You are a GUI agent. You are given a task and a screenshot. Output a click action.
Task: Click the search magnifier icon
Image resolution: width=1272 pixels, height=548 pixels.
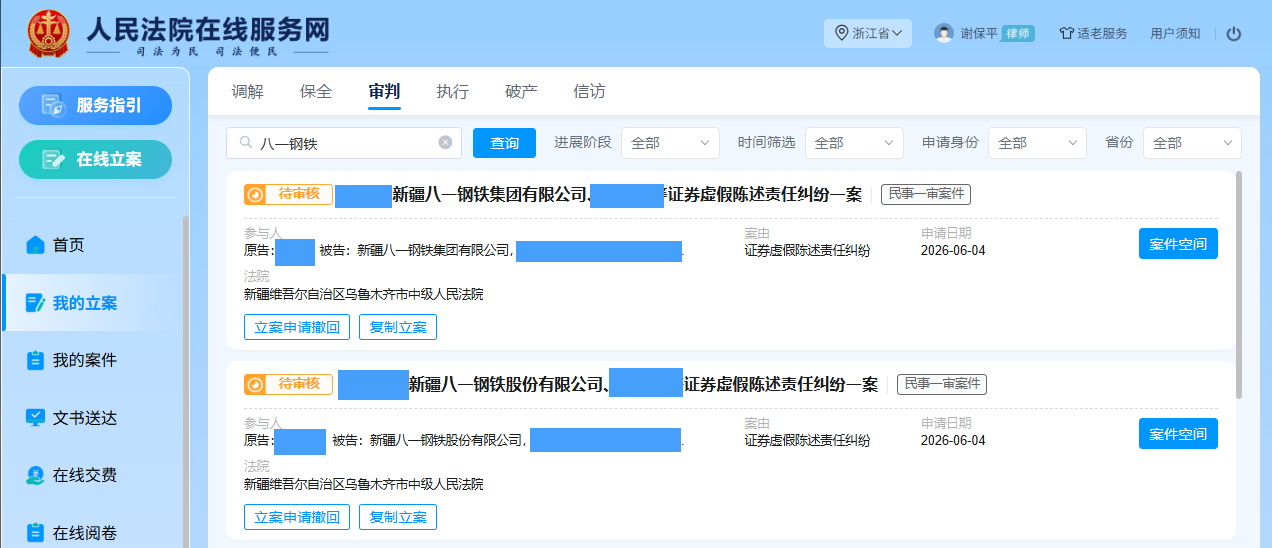[245, 143]
